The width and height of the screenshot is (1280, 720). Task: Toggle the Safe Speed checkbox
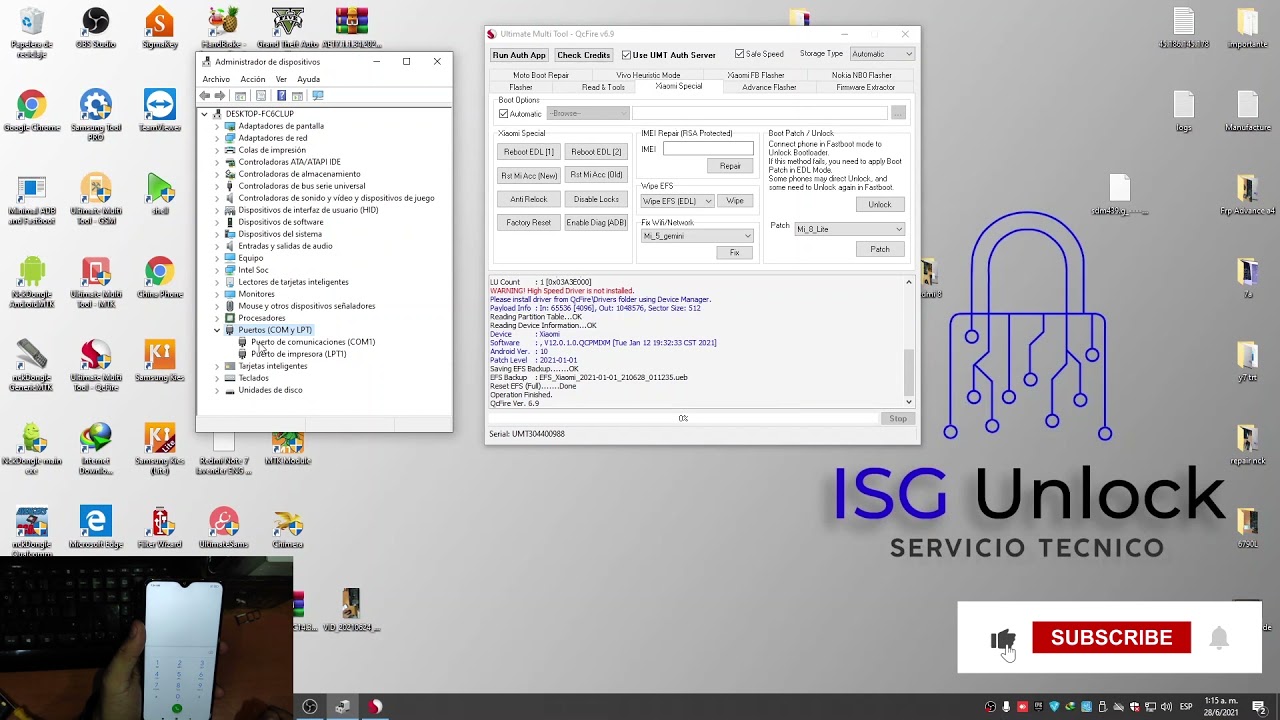pyautogui.click(x=739, y=54)
